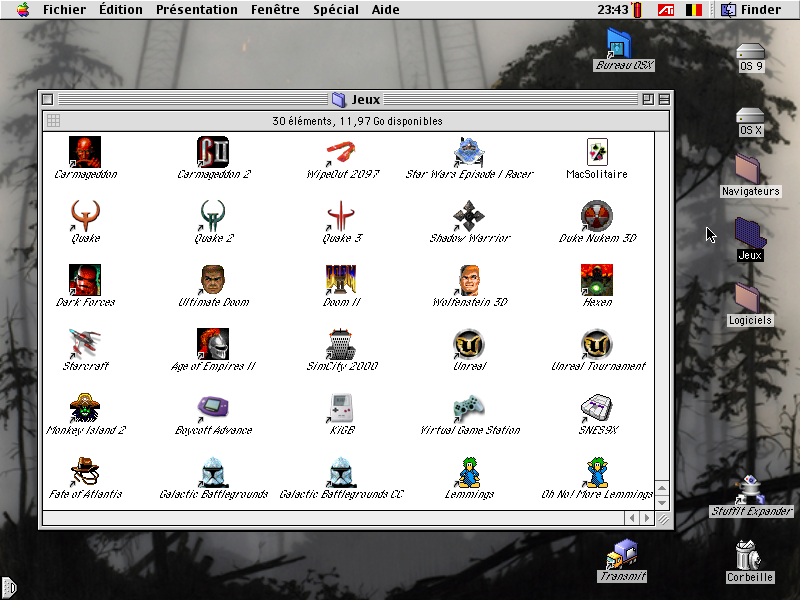Click the Unreal game icon

click(x=469, y=343)
